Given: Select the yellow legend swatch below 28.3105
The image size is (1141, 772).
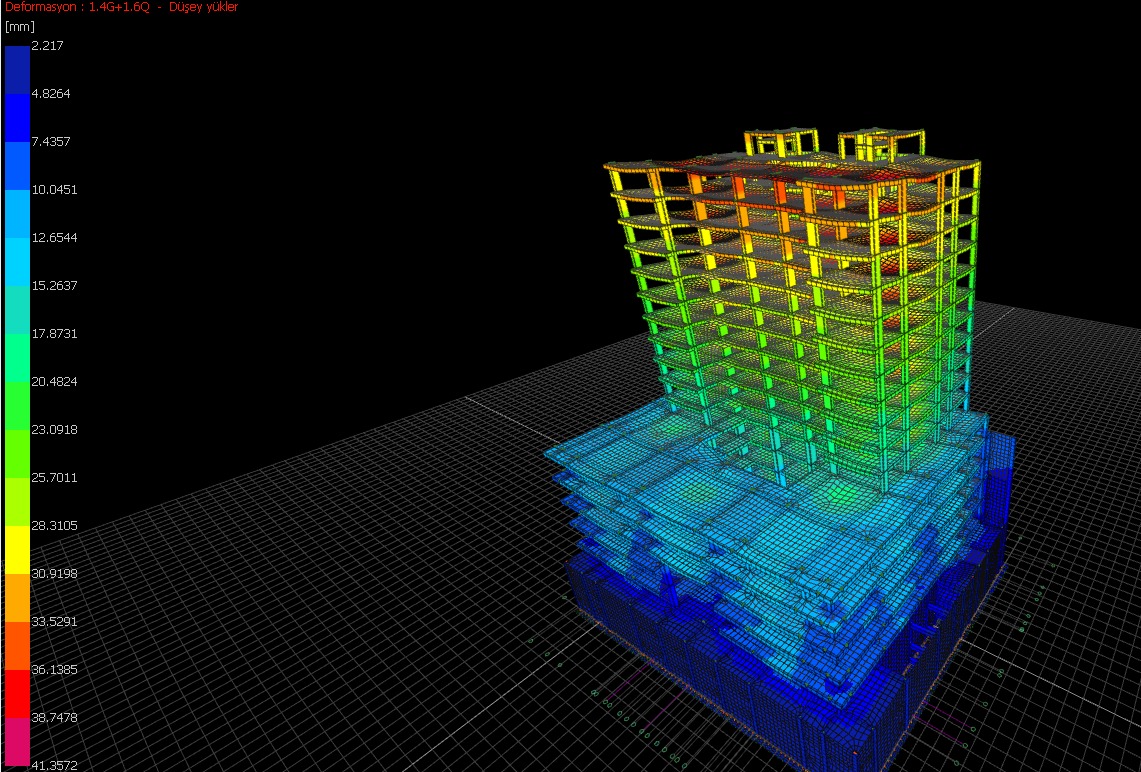Looking at the screenshot, I should tap(17, 549).
